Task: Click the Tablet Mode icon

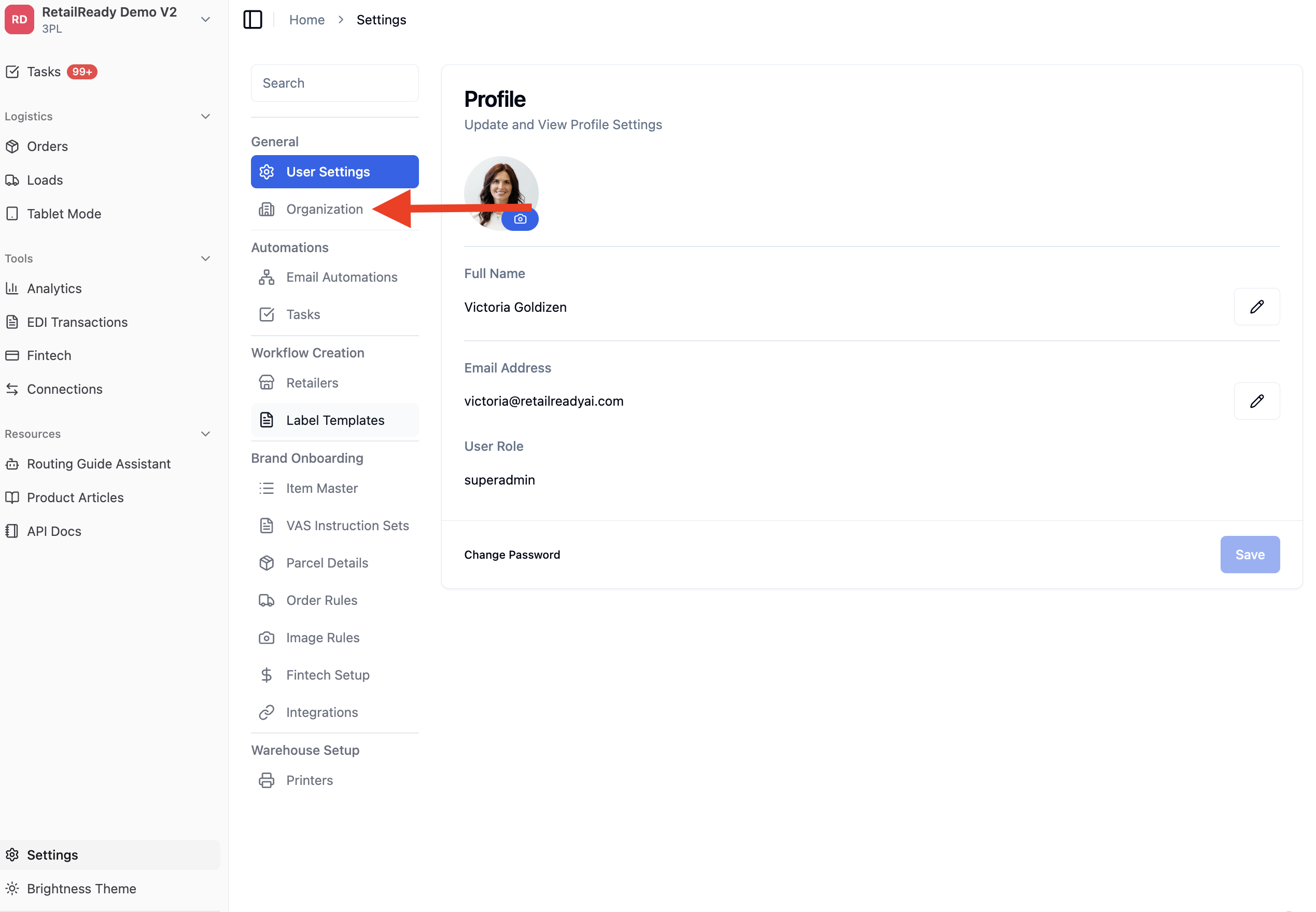Action: coord(12,214)
